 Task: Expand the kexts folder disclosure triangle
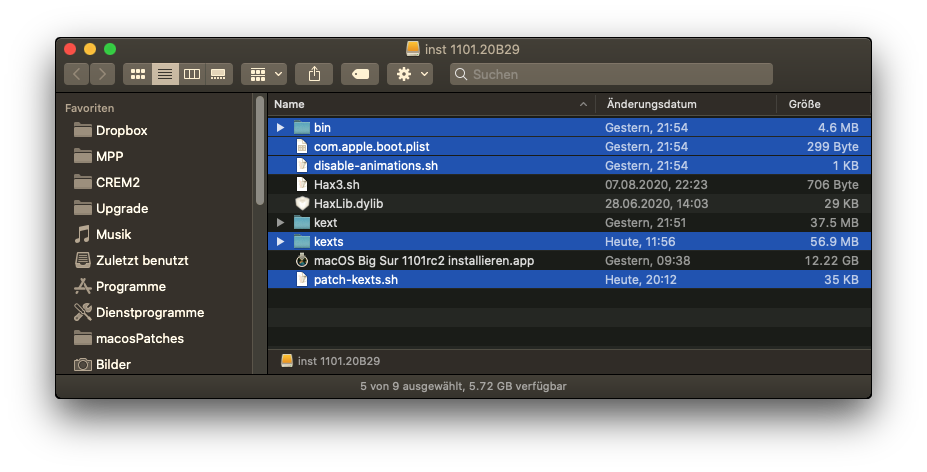point(280,241)
